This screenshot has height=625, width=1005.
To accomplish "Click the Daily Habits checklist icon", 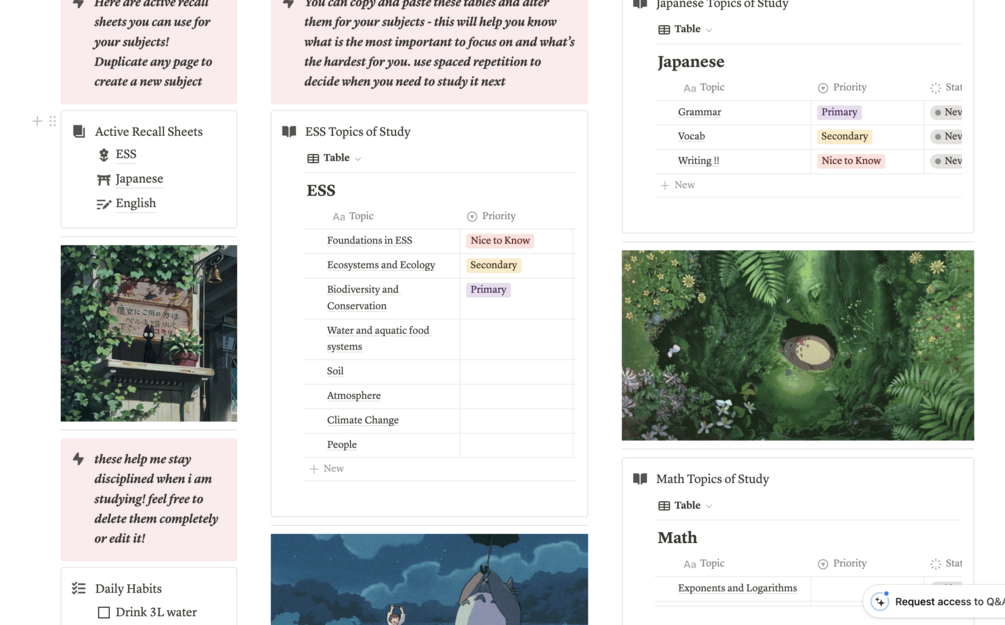I will (x=79, y=588).
